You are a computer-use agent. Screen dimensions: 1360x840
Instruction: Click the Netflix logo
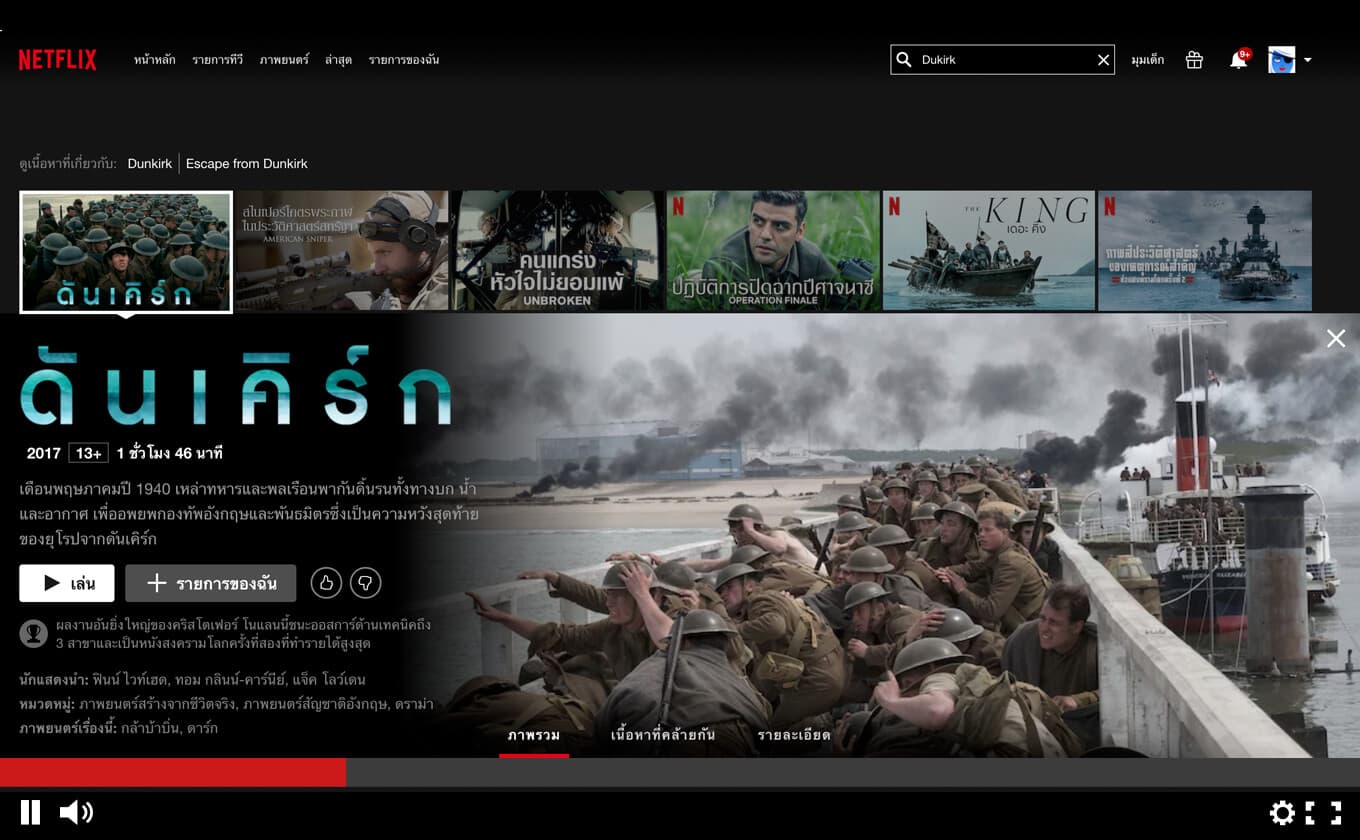point(57,60)
